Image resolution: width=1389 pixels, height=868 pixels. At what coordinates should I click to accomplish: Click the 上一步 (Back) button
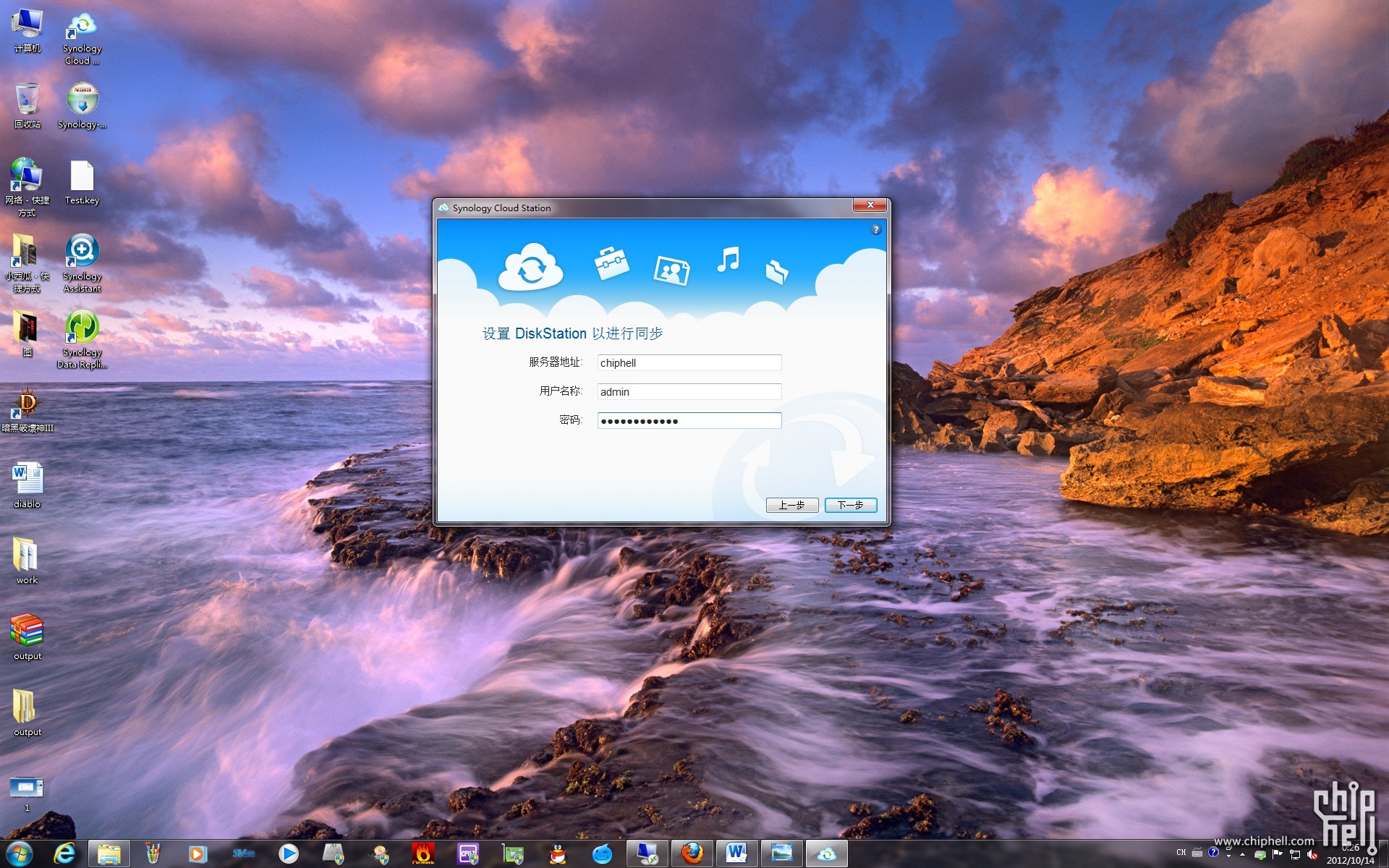coord(792,505)
